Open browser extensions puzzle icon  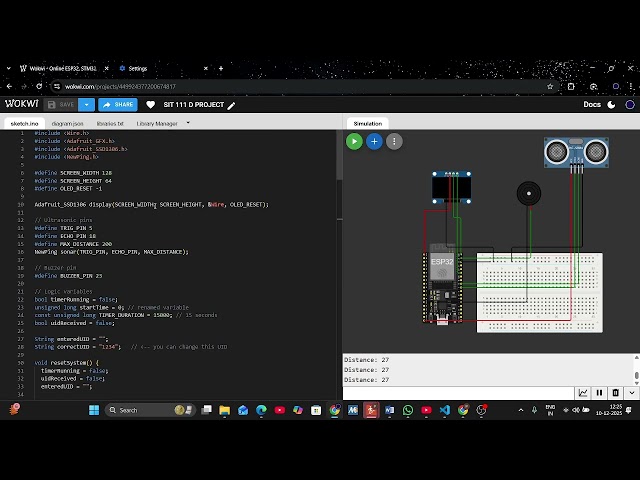click(571, 87)
